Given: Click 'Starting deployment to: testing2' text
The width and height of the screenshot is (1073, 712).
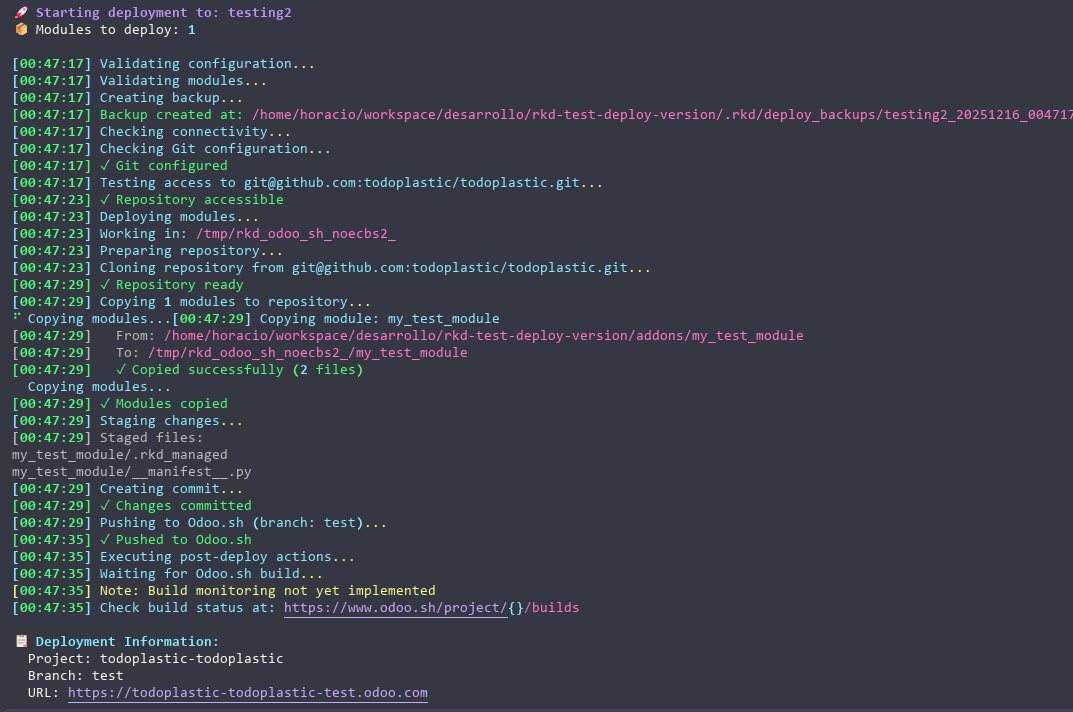Looking at the screenshot, I should pyautogui.click(x=164, y=12).
